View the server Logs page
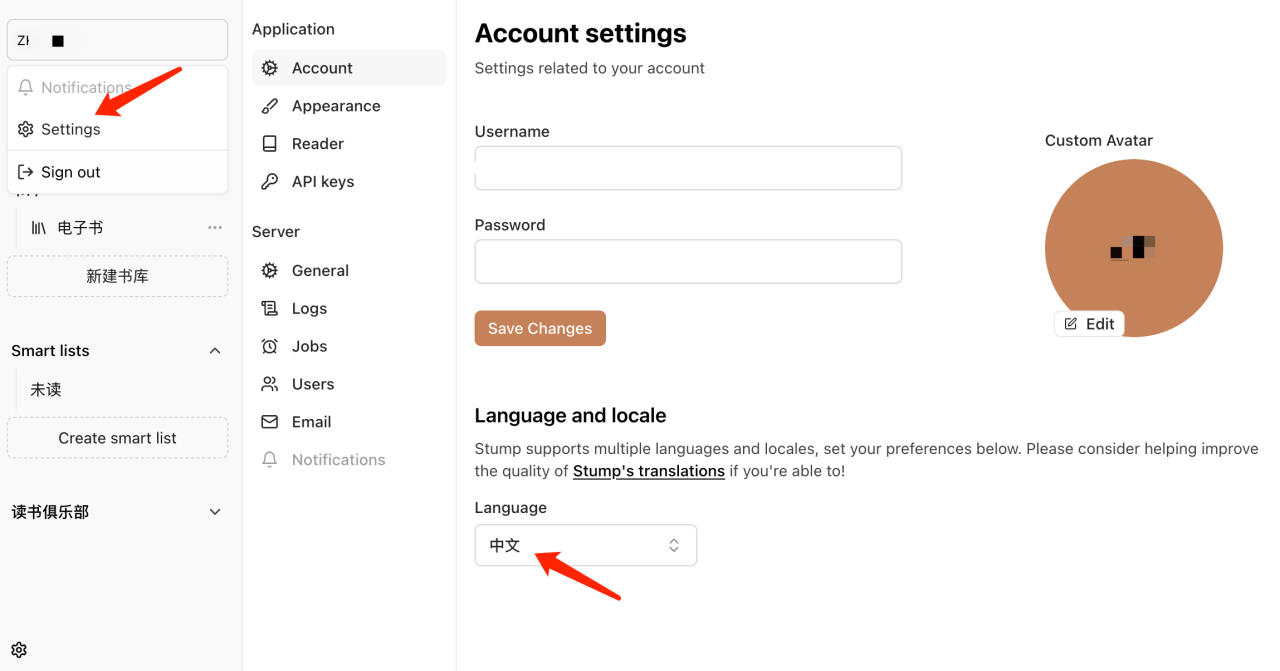 pos(349,309)
